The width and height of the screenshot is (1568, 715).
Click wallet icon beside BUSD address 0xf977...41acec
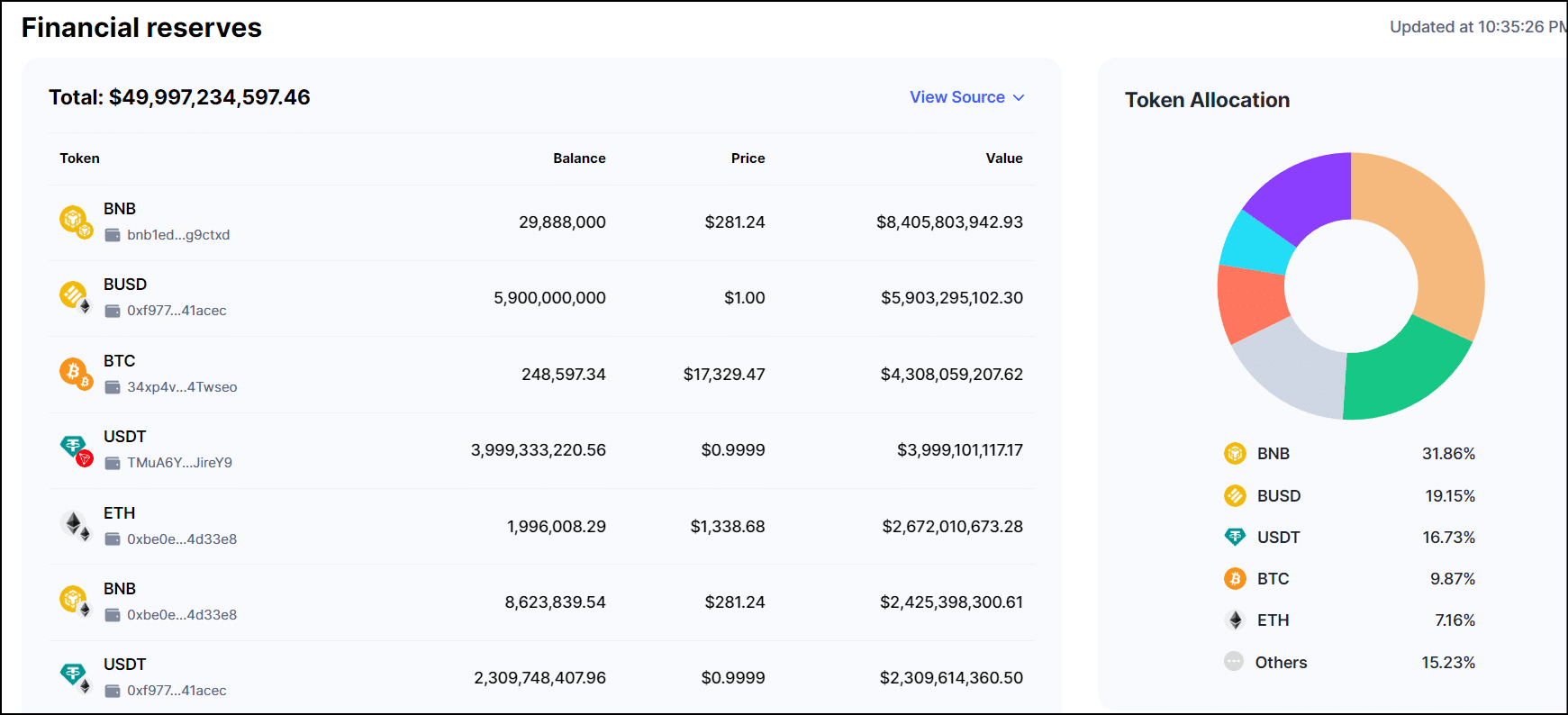[x=113, y=311]
